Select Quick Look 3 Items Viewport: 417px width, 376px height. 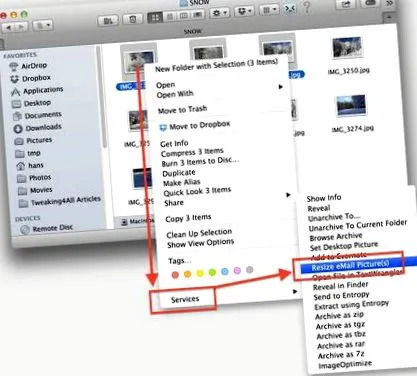(x=197, y=191)
